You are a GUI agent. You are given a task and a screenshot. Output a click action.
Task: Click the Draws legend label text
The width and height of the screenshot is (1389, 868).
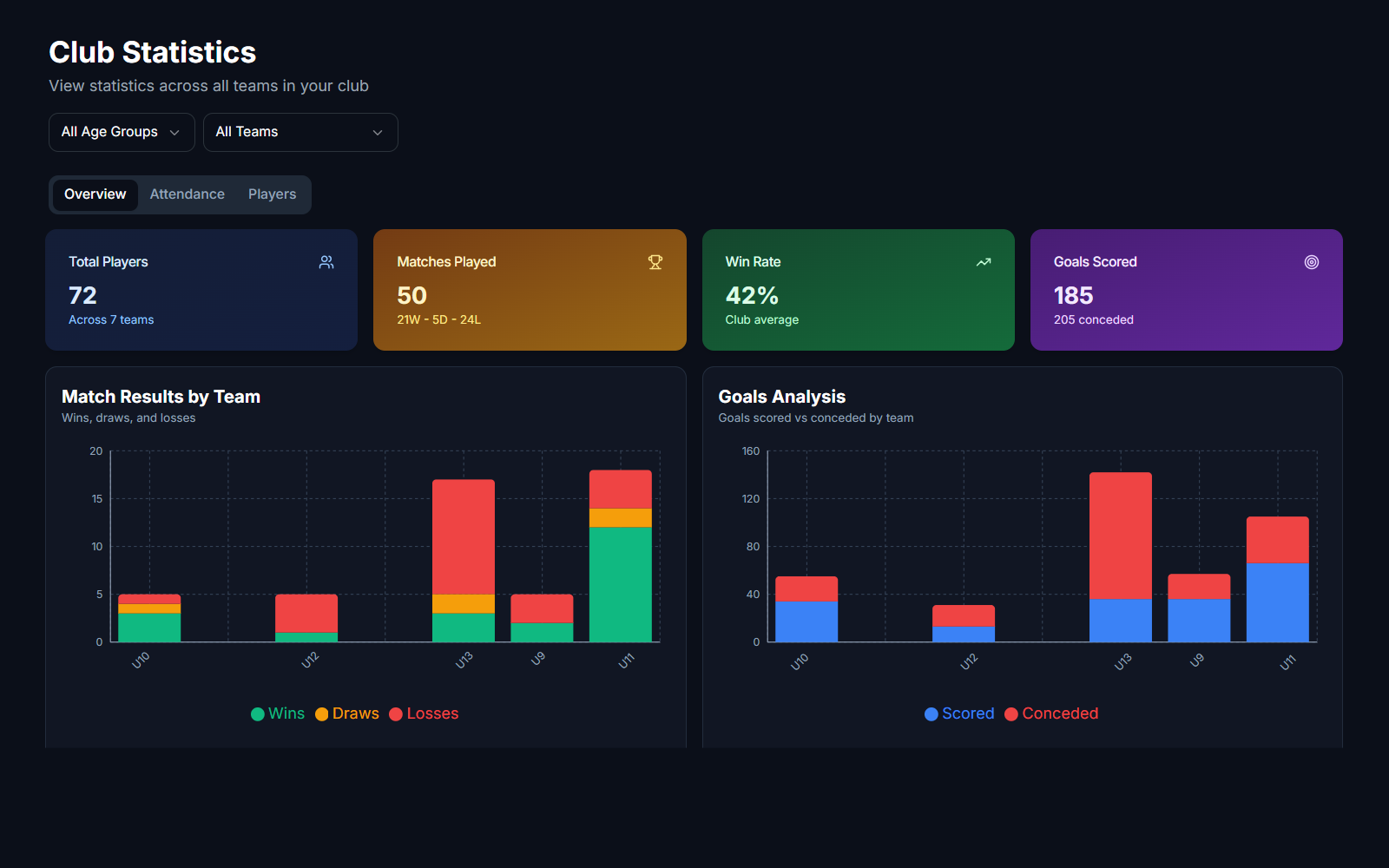356,713
